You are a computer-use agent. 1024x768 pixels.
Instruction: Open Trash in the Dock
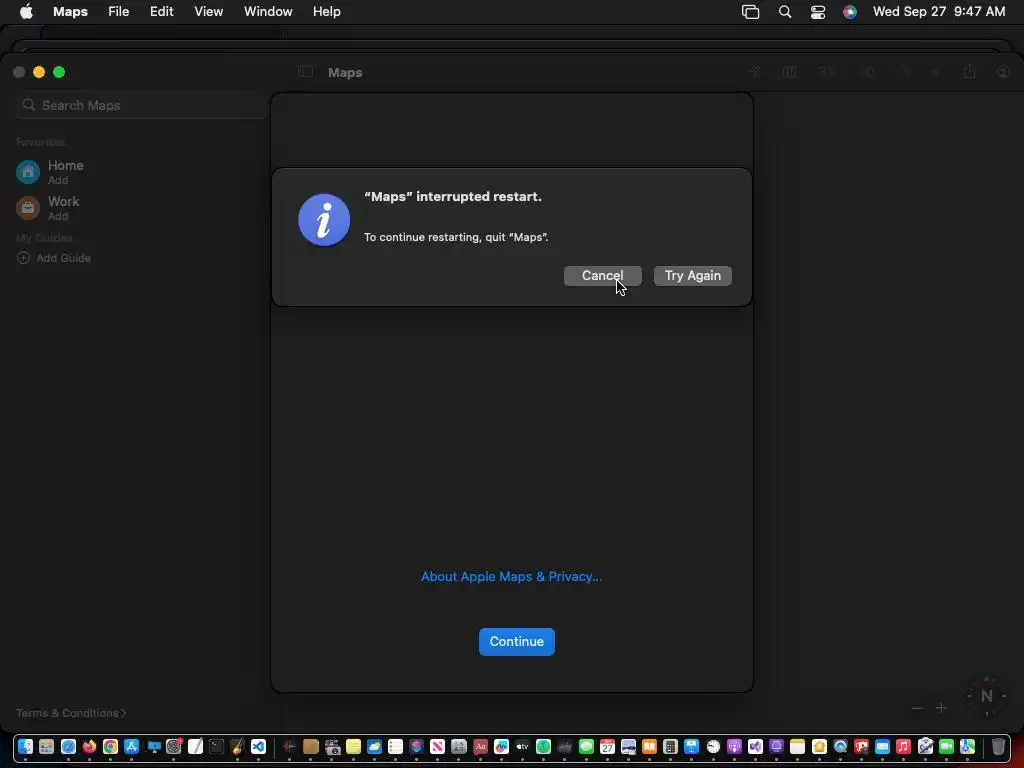[998, 746]
